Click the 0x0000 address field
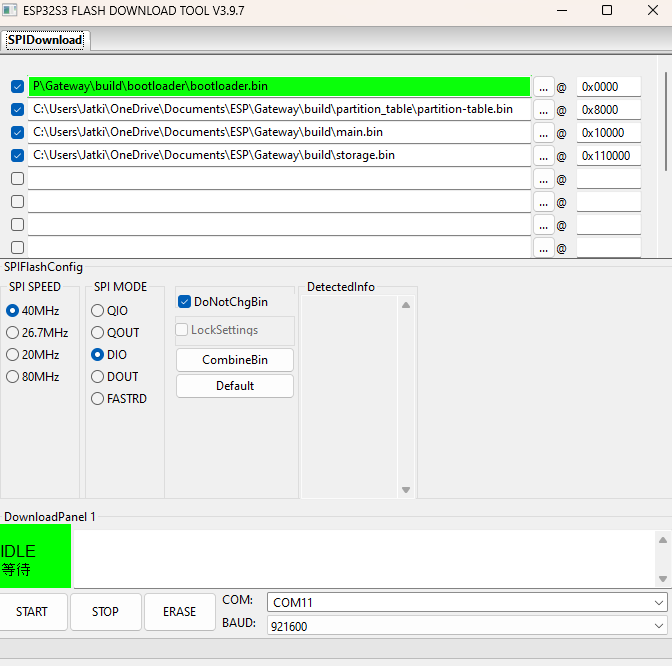Screen dimensions: 672x666 point(609,87)
